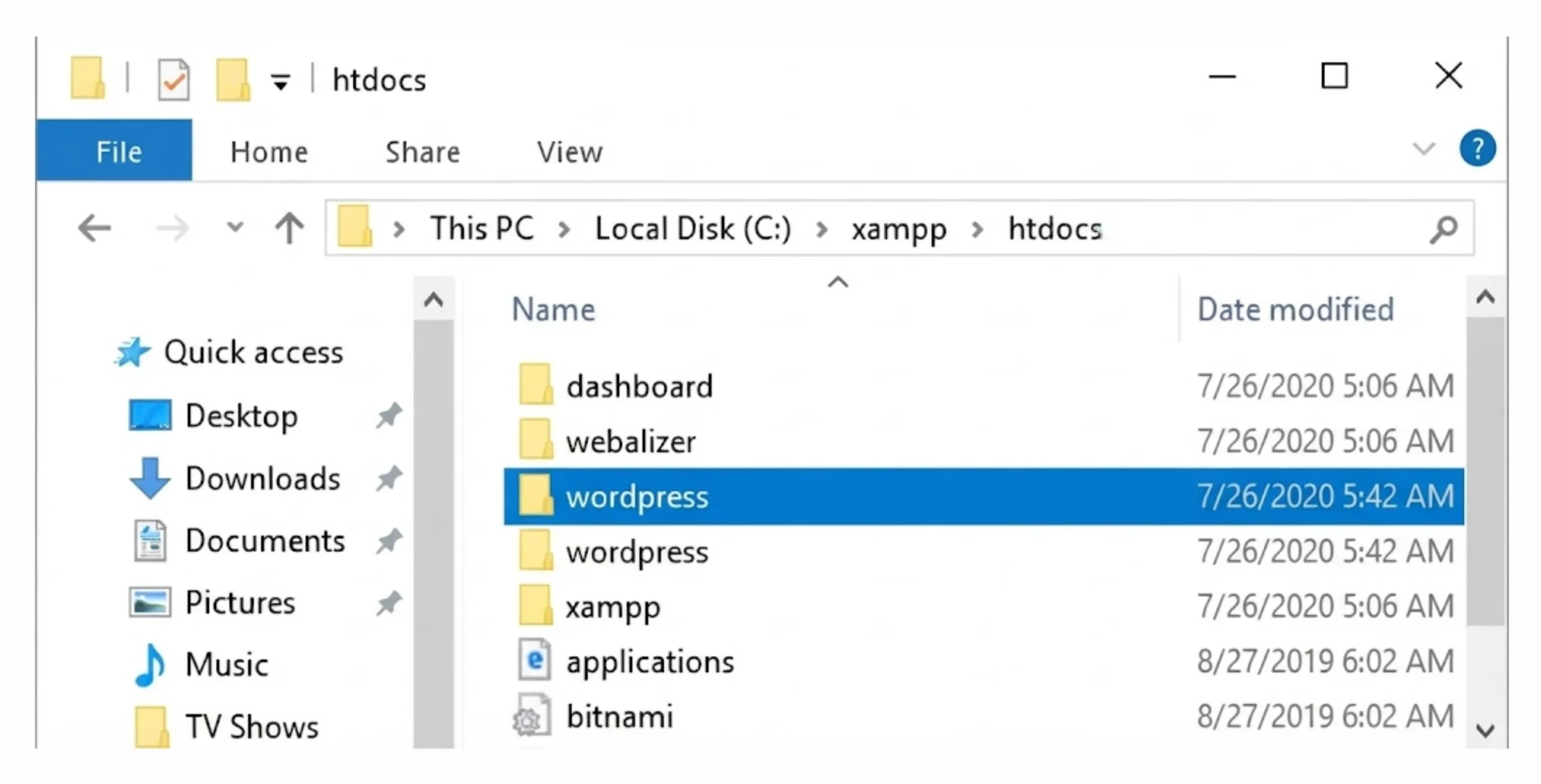Click the Downloads blue arrow icon
The image size is (1541, 784).
(x=150, y=478)
